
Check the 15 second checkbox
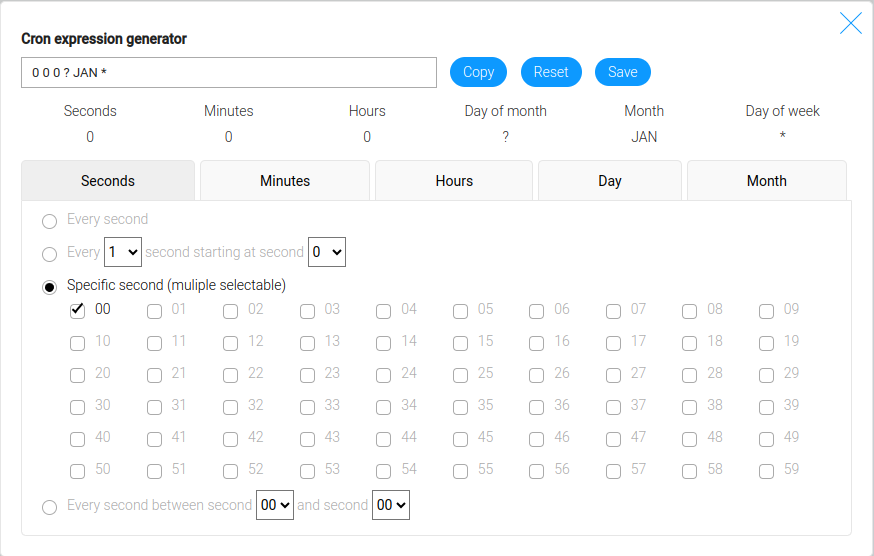pos(460,343)
